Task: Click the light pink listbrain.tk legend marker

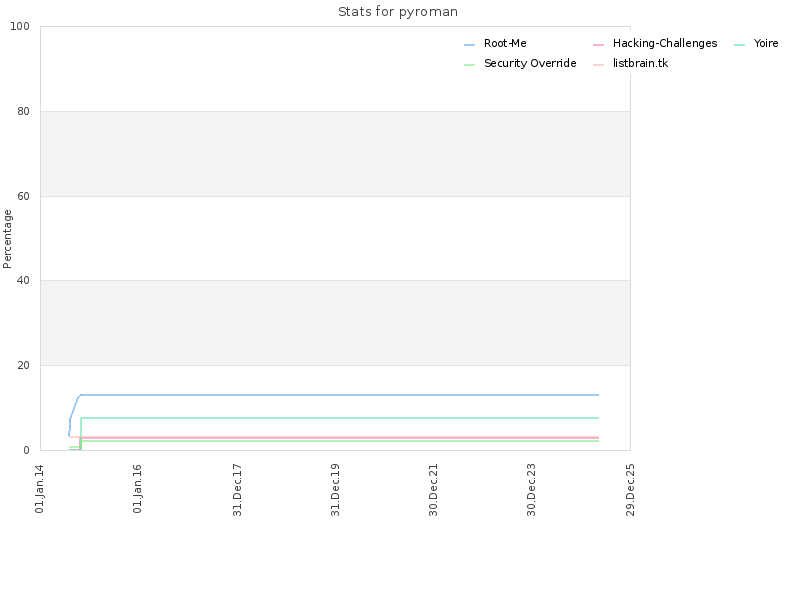Action: pos(598,65)
